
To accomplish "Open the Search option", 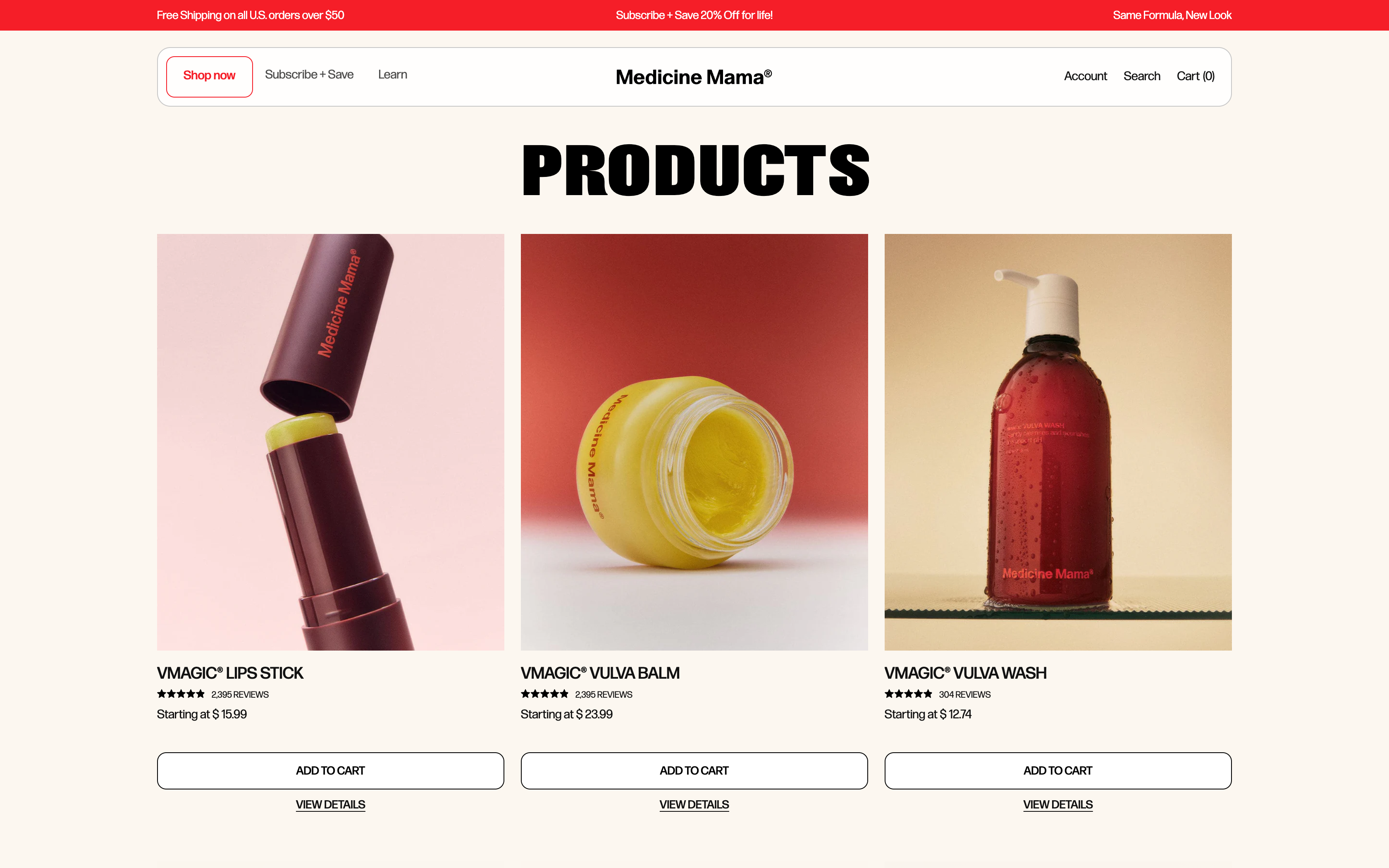I will 1142,76.
